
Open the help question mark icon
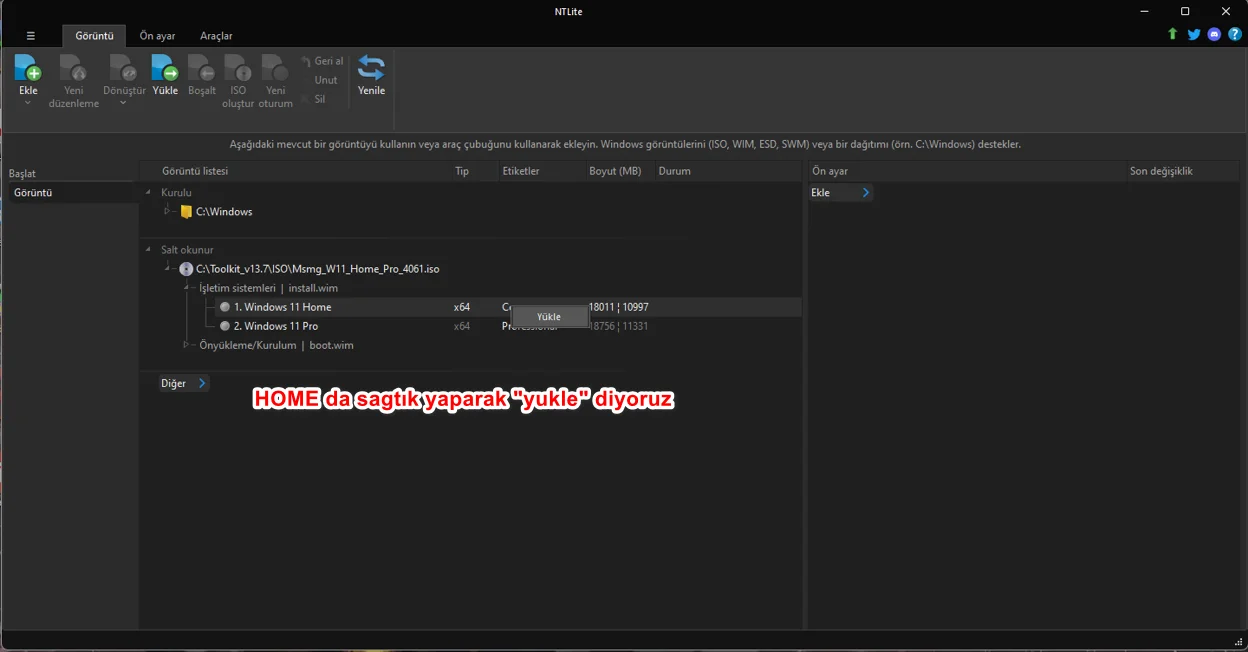tap(1235, 34)
